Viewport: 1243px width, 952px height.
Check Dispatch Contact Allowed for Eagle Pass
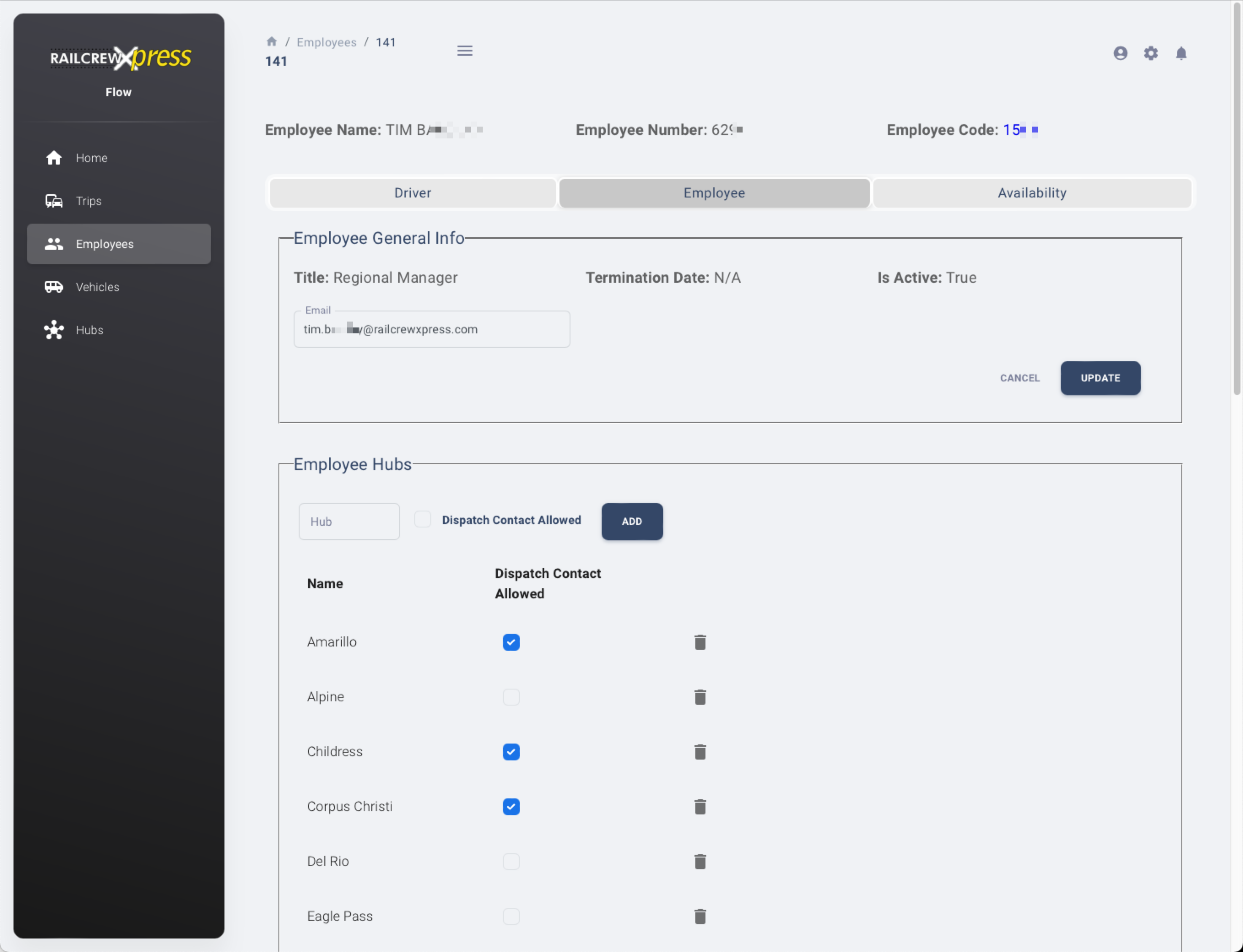pos(511,916)
